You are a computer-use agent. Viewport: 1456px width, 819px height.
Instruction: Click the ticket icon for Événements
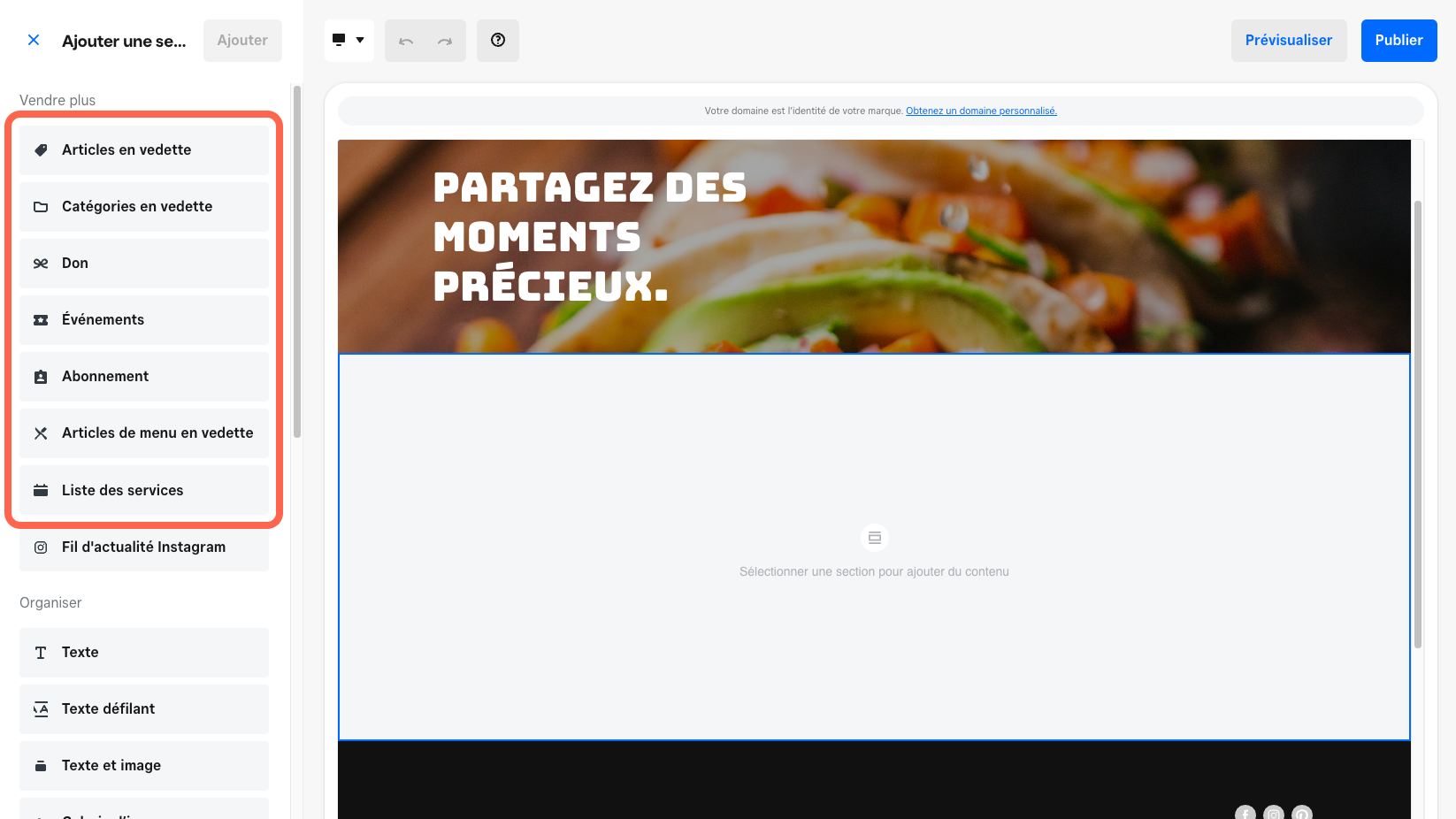coord(41,320)
